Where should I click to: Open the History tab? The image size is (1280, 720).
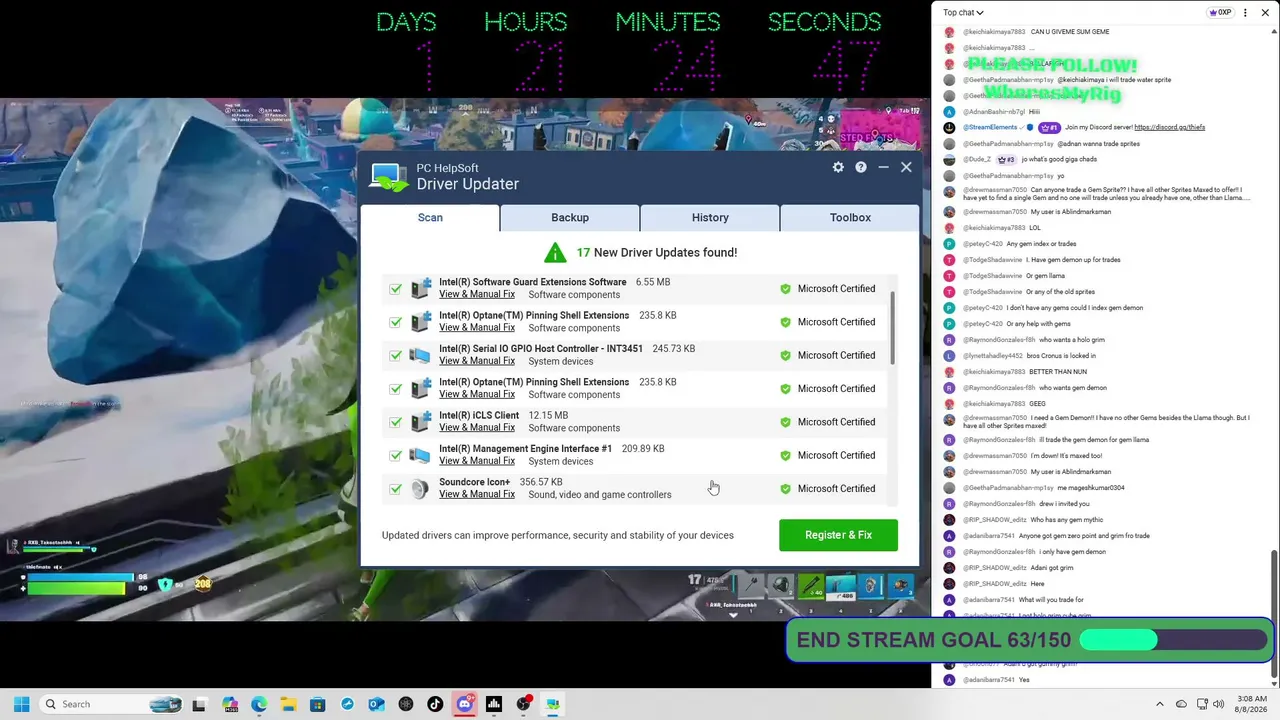pos(710,217)
